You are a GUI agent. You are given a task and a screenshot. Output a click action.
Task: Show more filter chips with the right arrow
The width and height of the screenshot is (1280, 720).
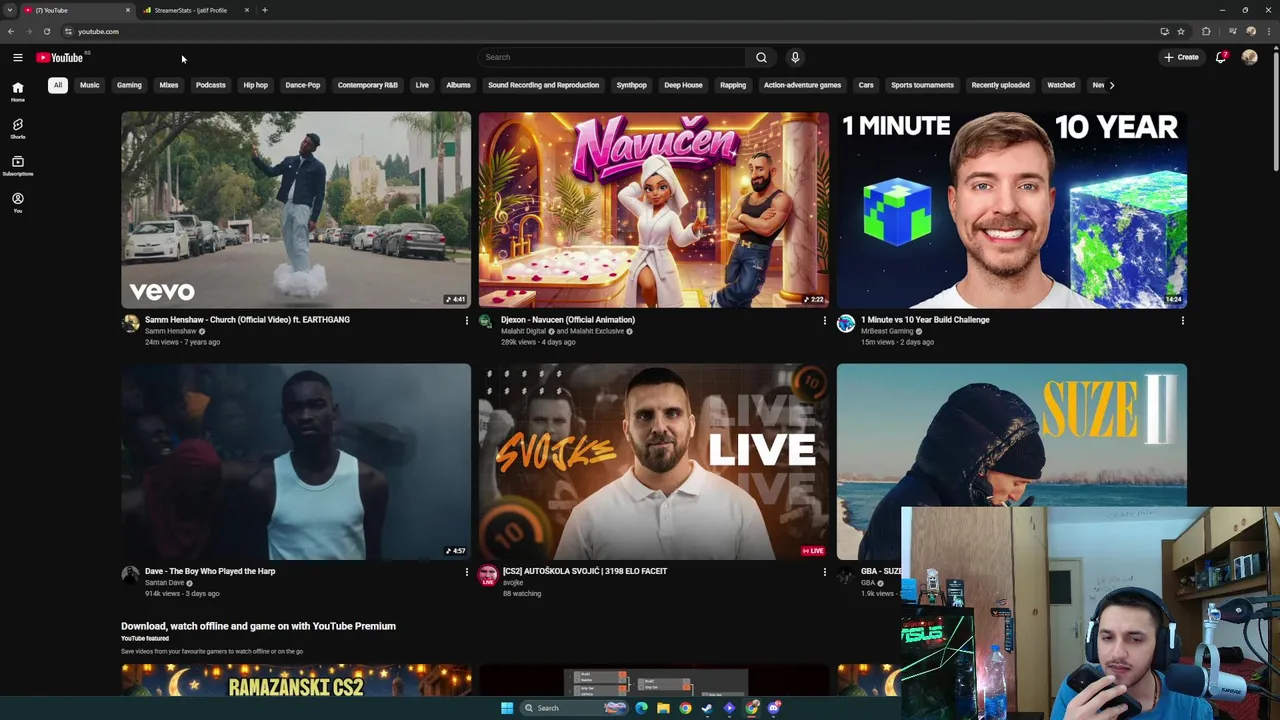click(x=1111, y=85)
